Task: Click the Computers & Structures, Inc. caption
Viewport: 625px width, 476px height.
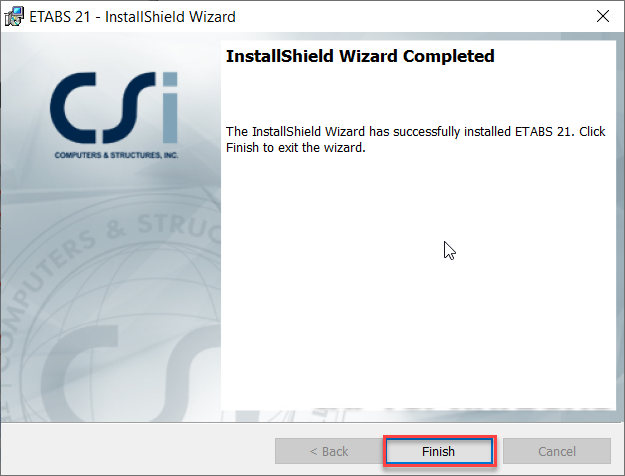Action: [x=116, y=155]
